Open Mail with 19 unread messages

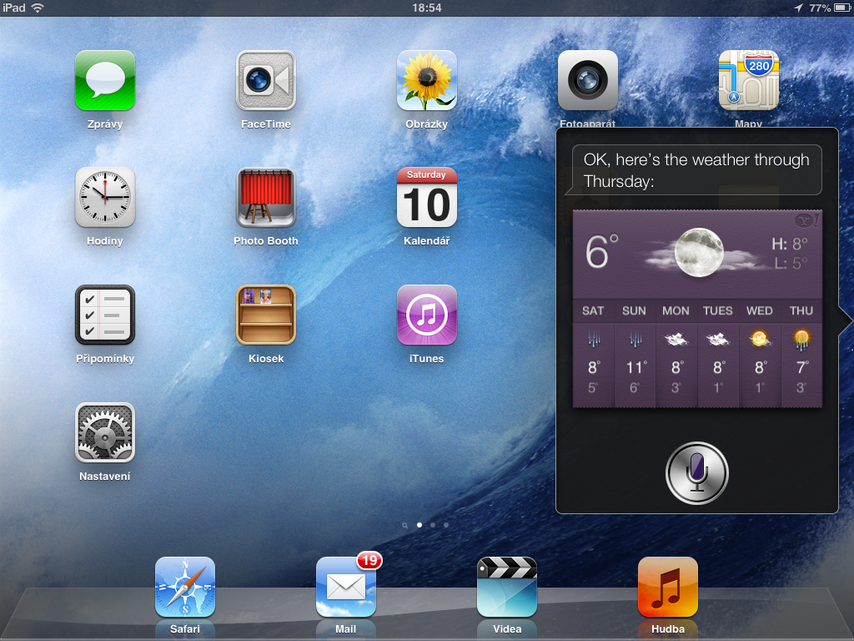coord(346,587)
